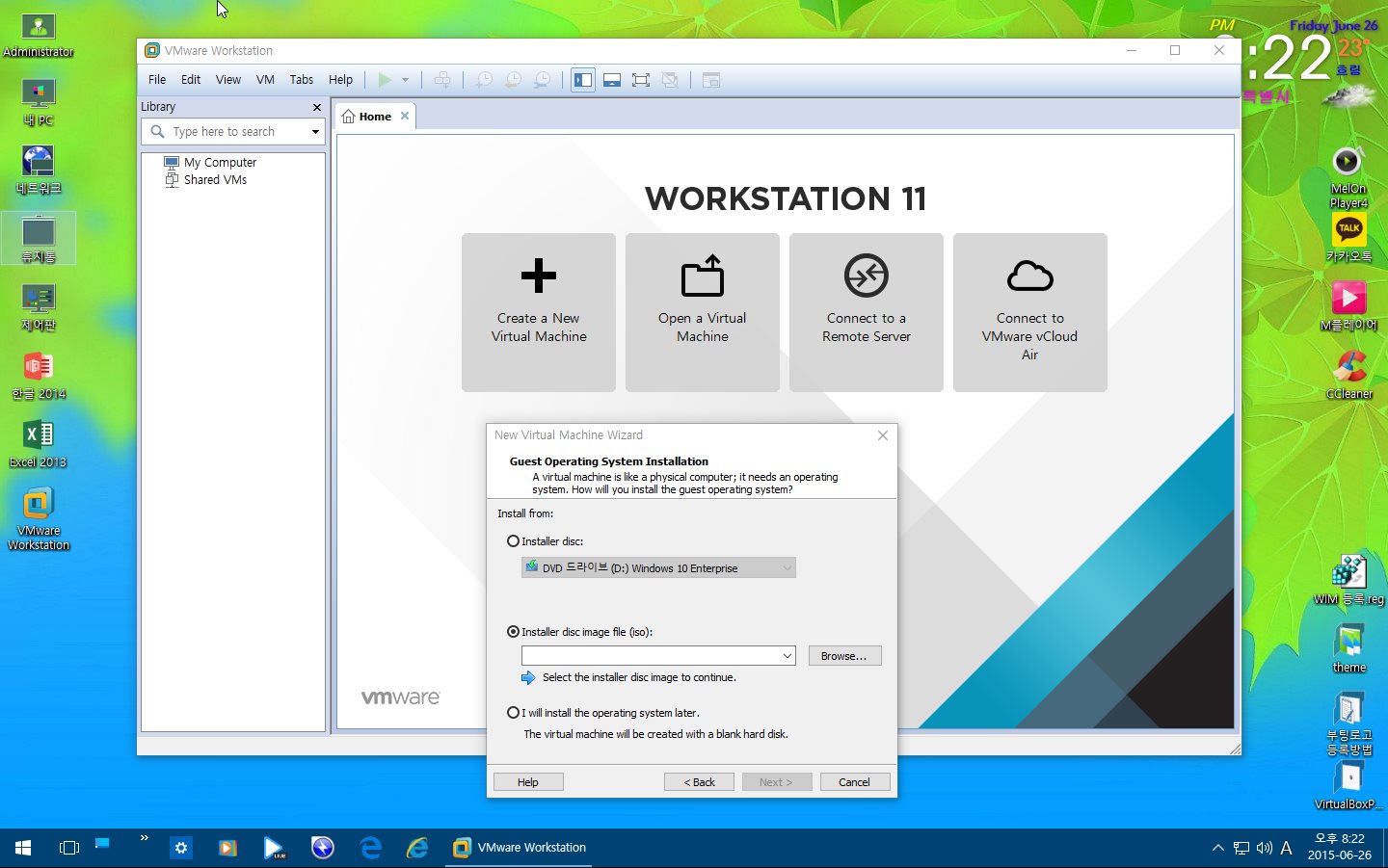Close the Library panel with its X

pos(316,107)
